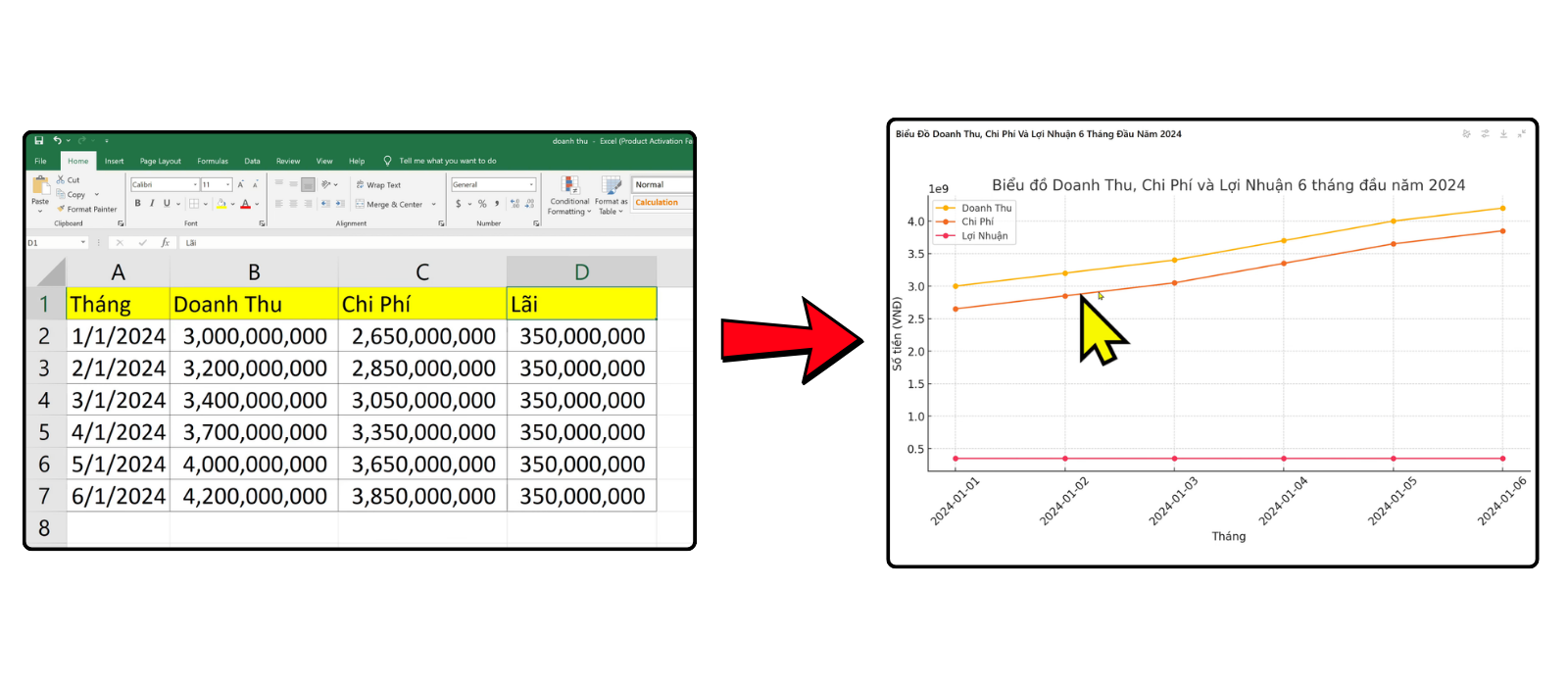Toggle Bottom Align in Alignment group

[308, 184]
